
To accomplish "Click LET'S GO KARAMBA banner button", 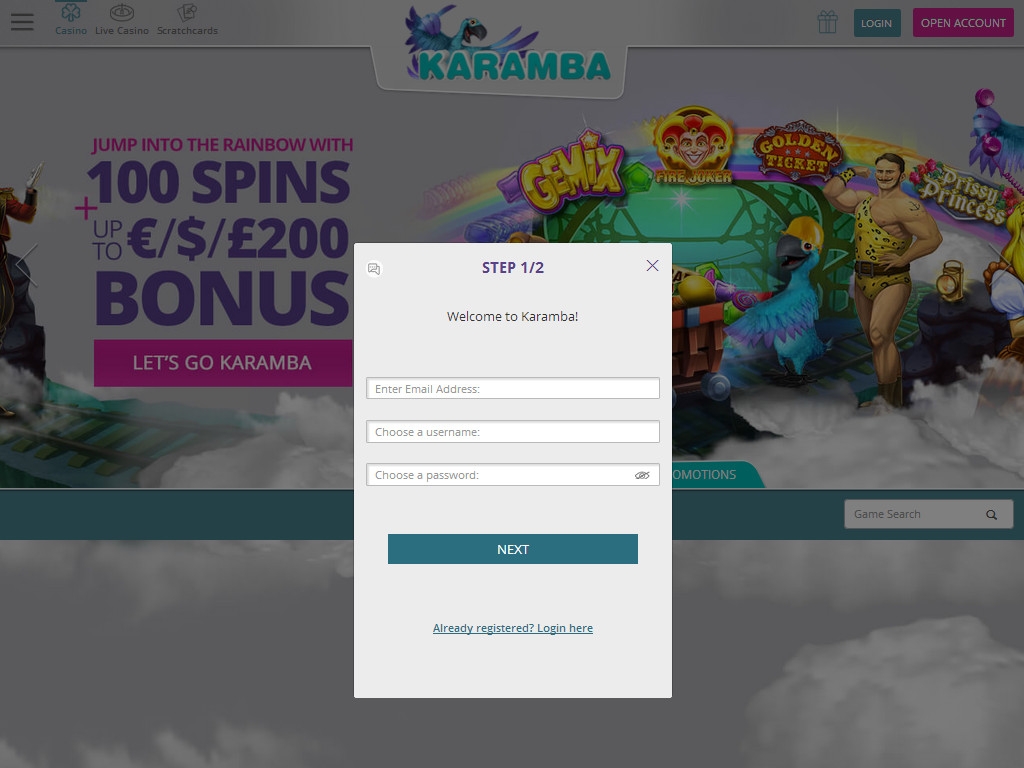I will tap(223, 363).
